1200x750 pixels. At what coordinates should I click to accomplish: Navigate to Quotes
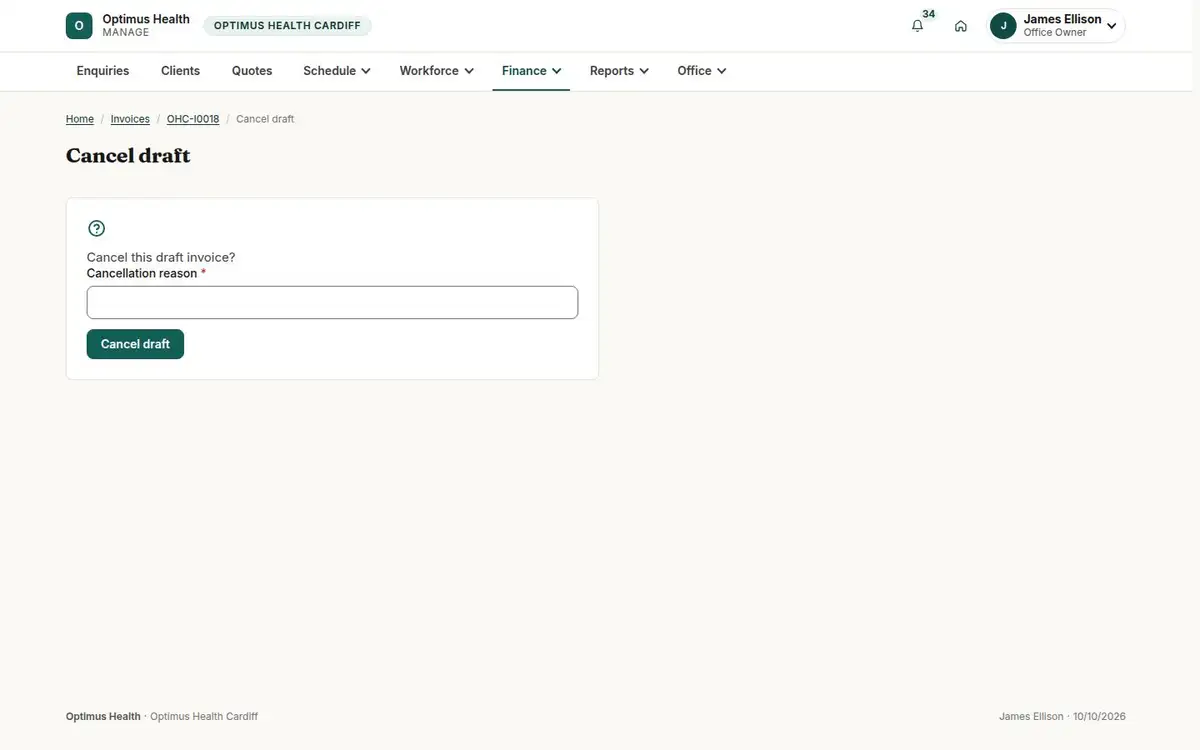252,71
